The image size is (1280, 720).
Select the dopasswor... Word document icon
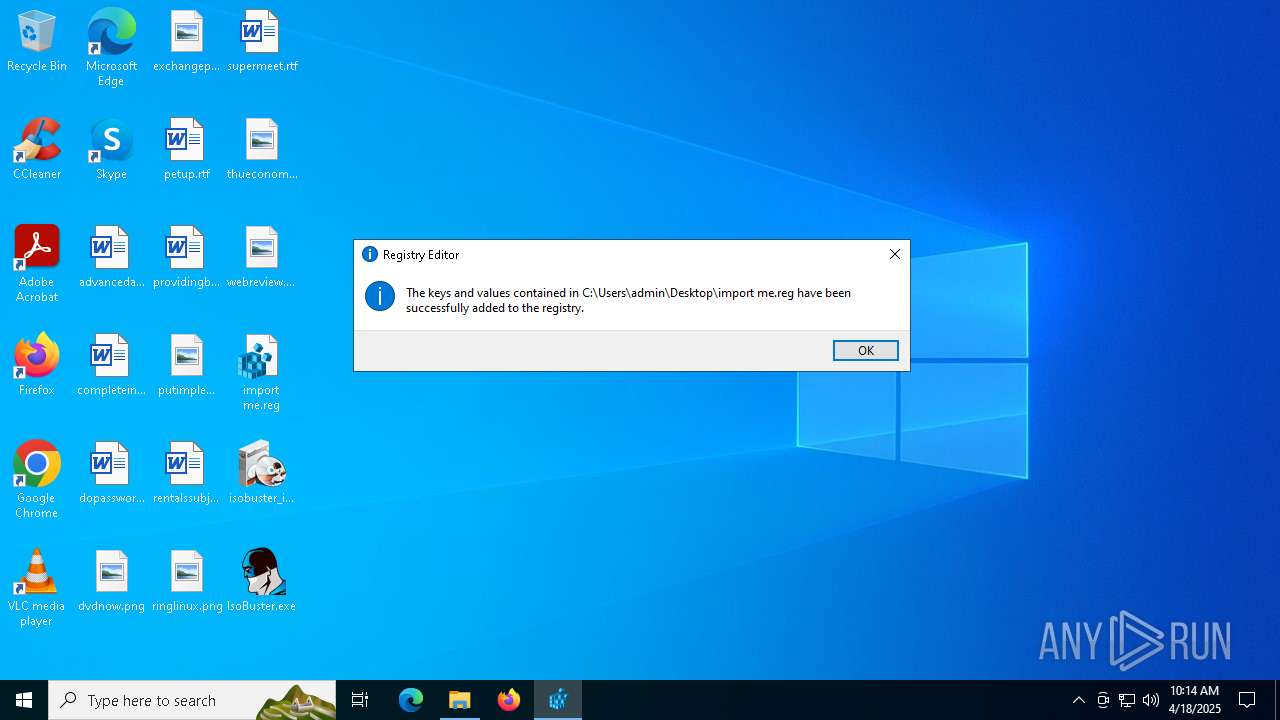click(x=111, y=474)
